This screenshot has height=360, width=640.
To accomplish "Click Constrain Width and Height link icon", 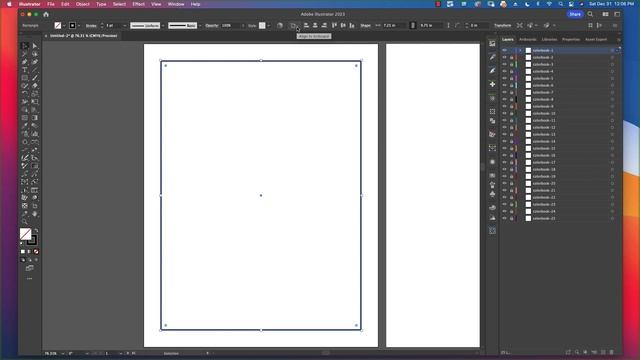I will point(413,25).
